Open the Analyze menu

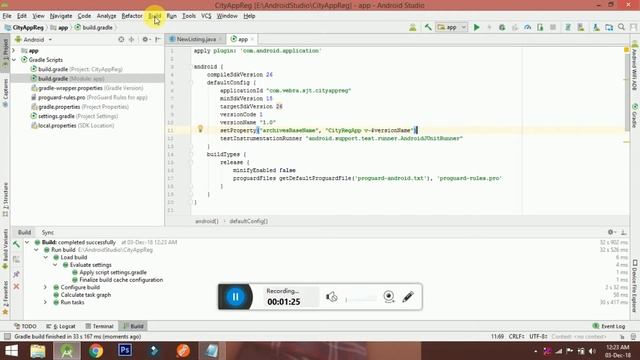coord(107,16)
